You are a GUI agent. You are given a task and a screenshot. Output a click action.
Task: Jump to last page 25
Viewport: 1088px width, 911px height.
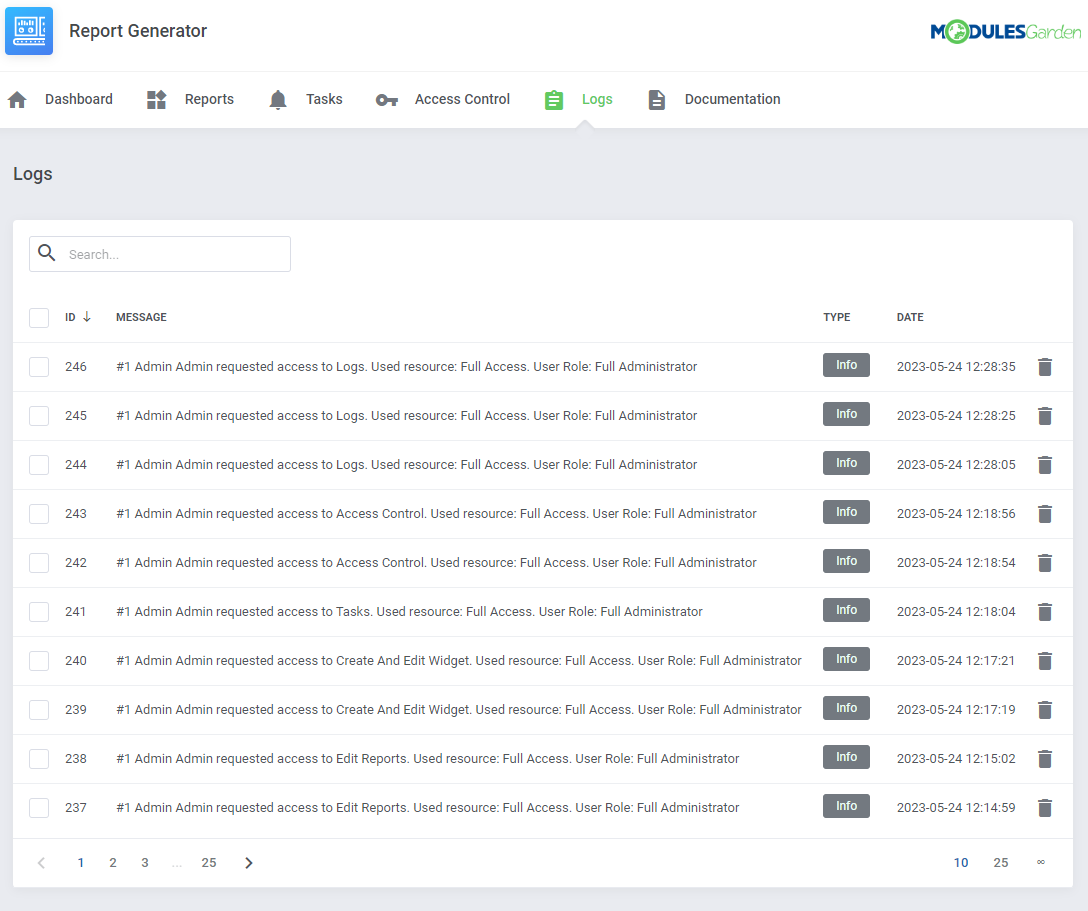point(209,862)
